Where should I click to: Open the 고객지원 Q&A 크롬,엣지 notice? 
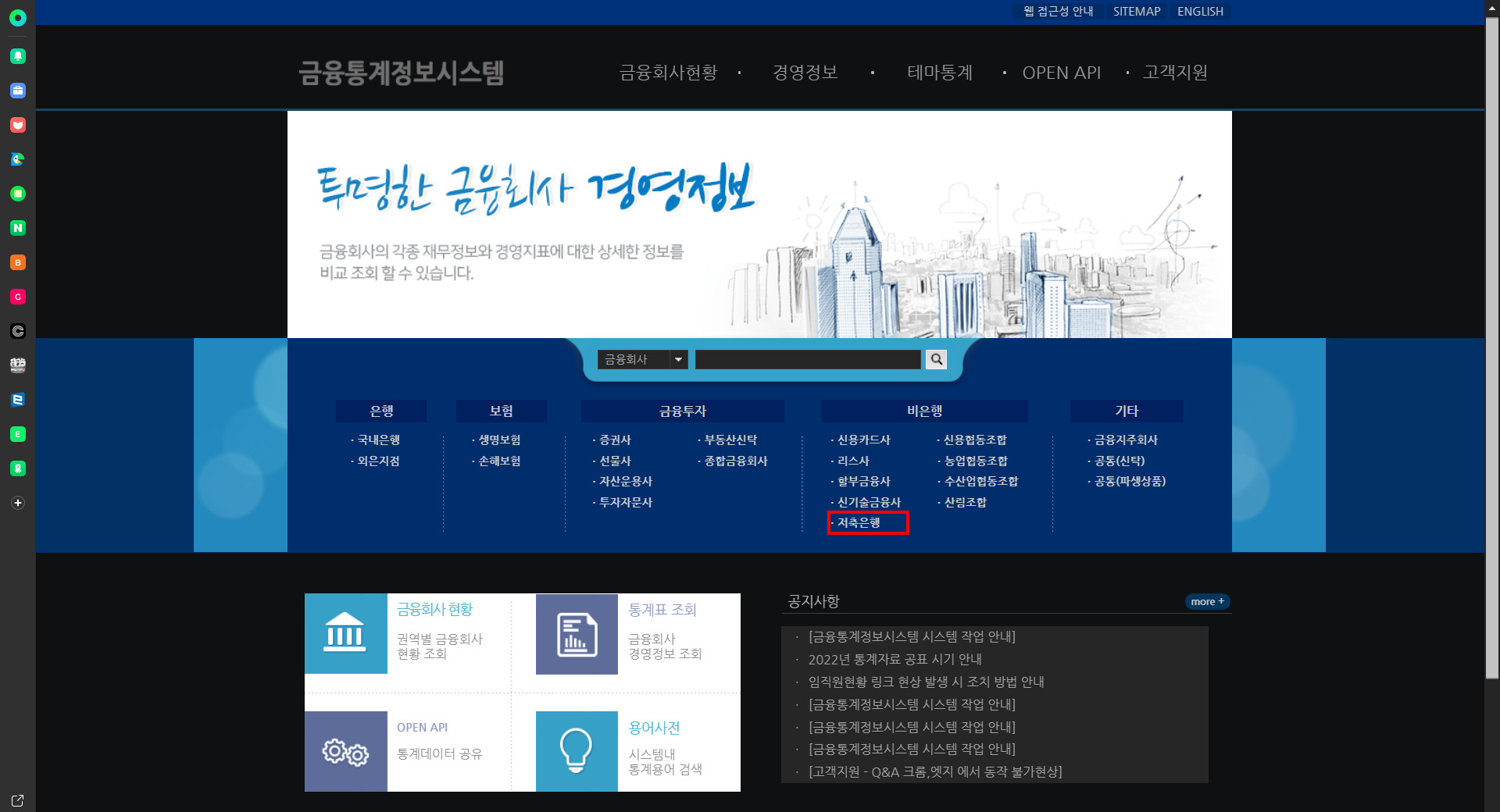(x=935, y=772)
